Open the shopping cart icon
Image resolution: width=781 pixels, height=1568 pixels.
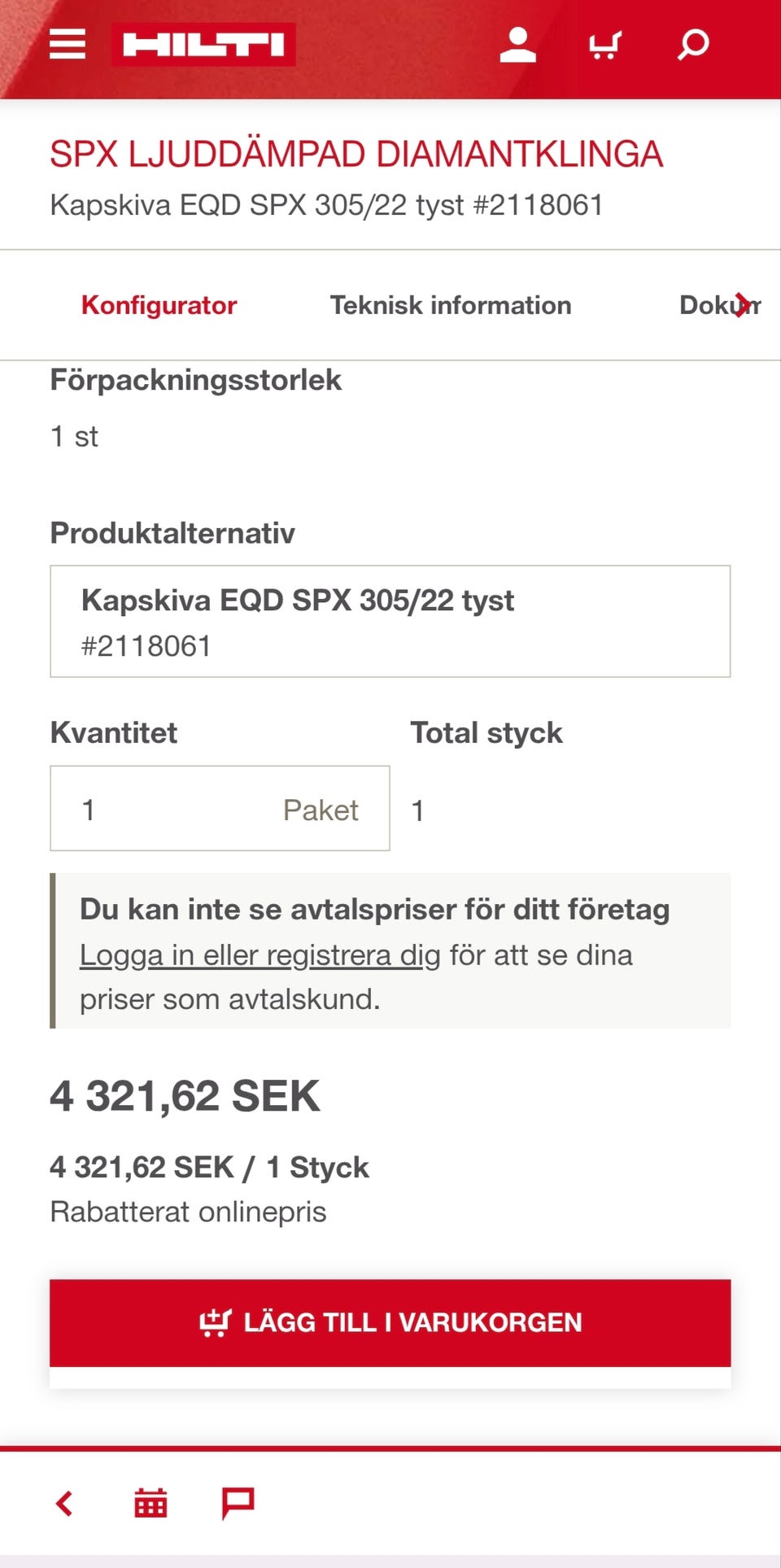(x=604, y=45)
